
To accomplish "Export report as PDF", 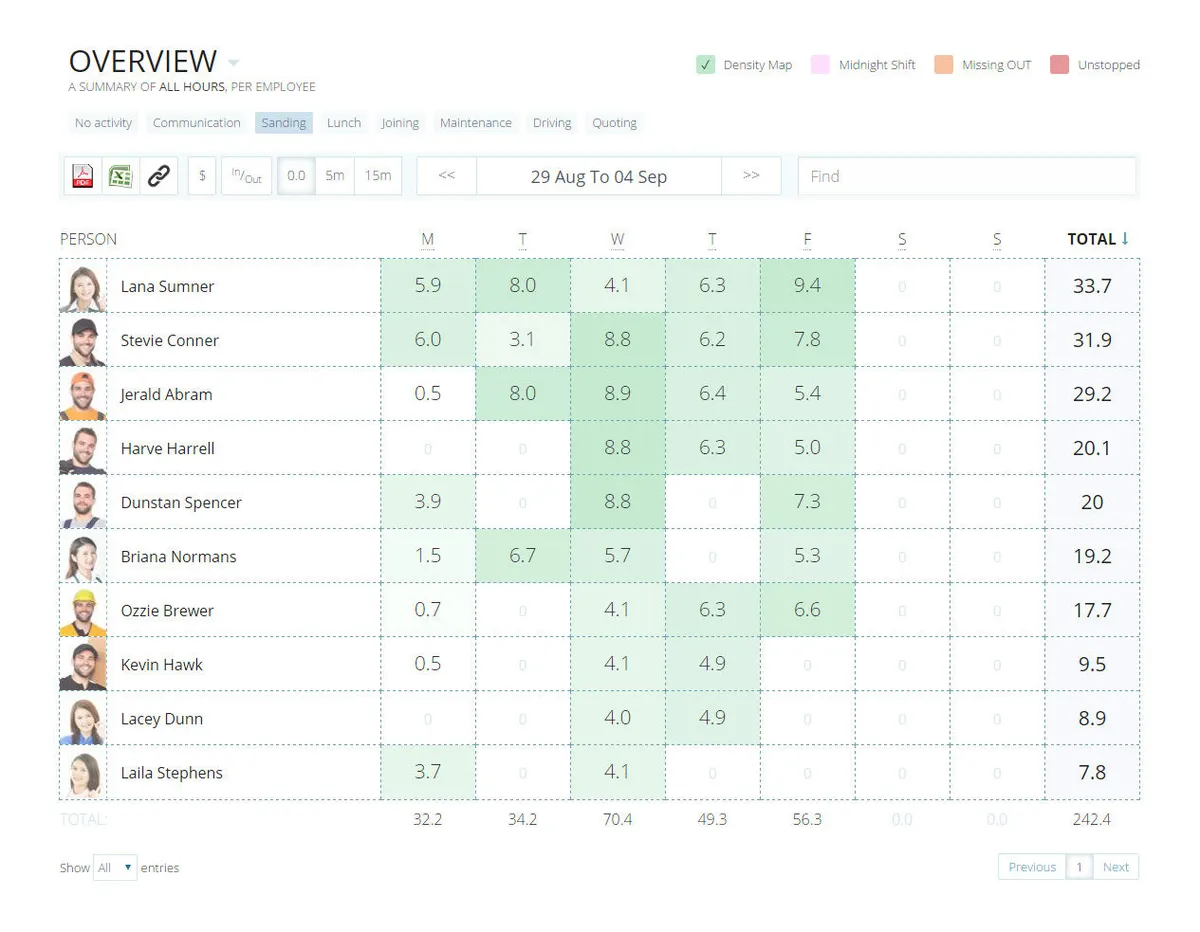I will 82,176.
